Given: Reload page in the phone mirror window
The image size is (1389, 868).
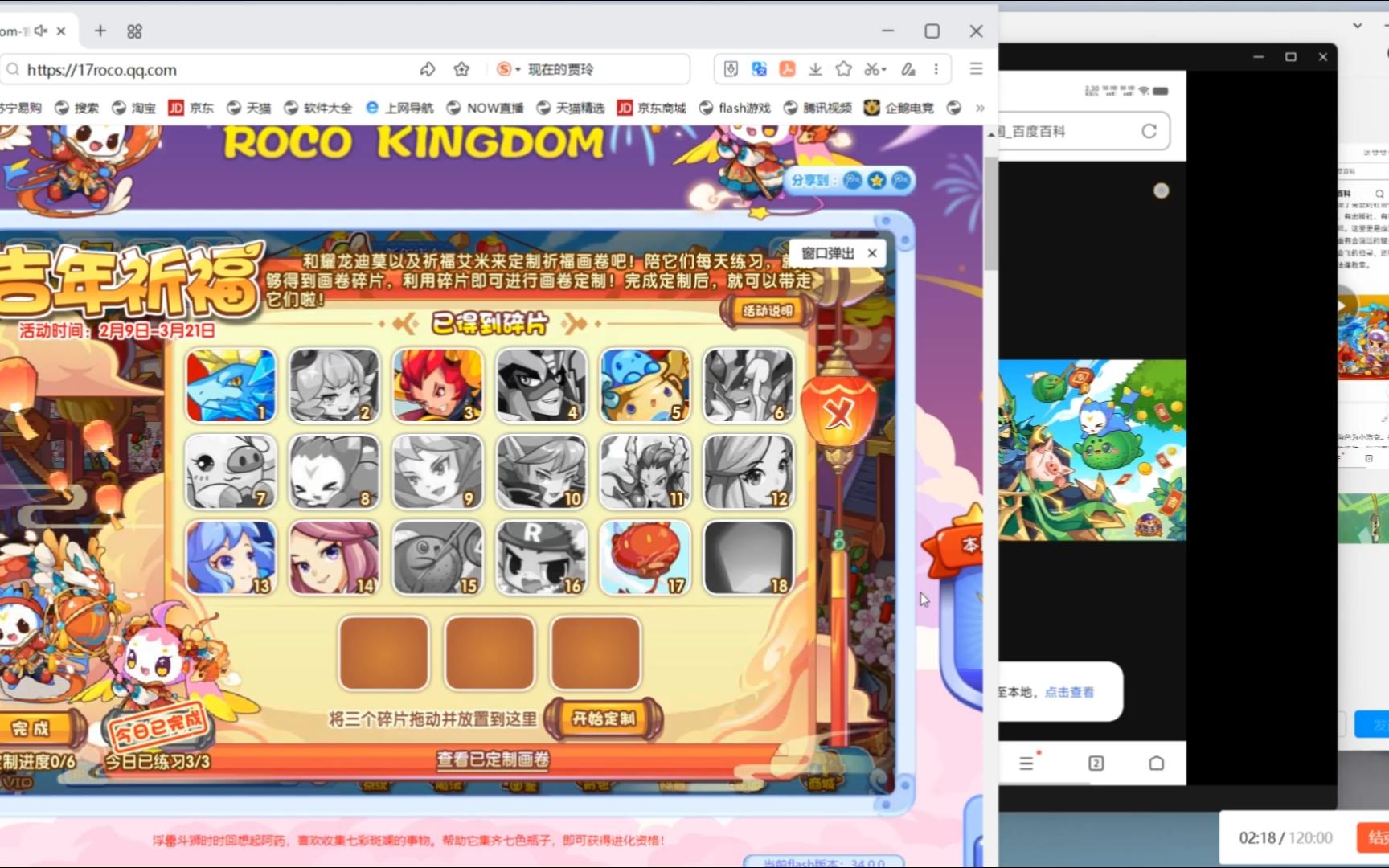Looking at the screenshot, I should (1149, 131).
